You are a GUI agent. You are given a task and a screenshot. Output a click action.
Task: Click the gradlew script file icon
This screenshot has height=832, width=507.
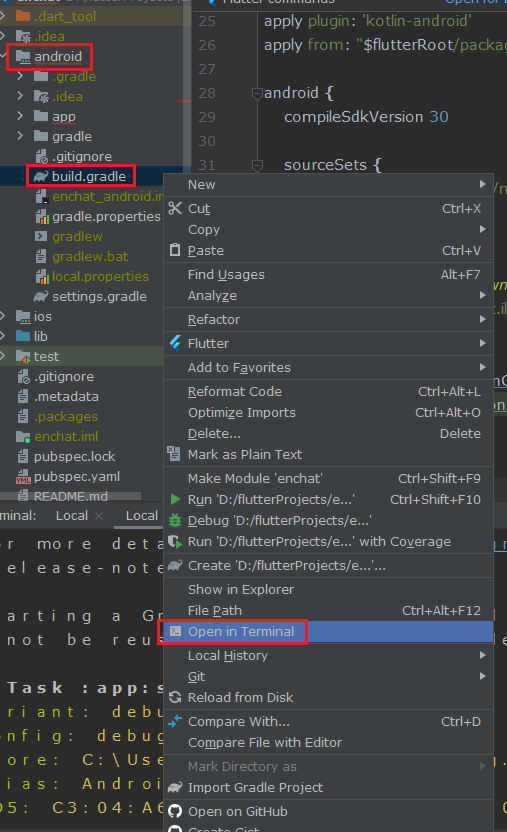click(41, 236)
